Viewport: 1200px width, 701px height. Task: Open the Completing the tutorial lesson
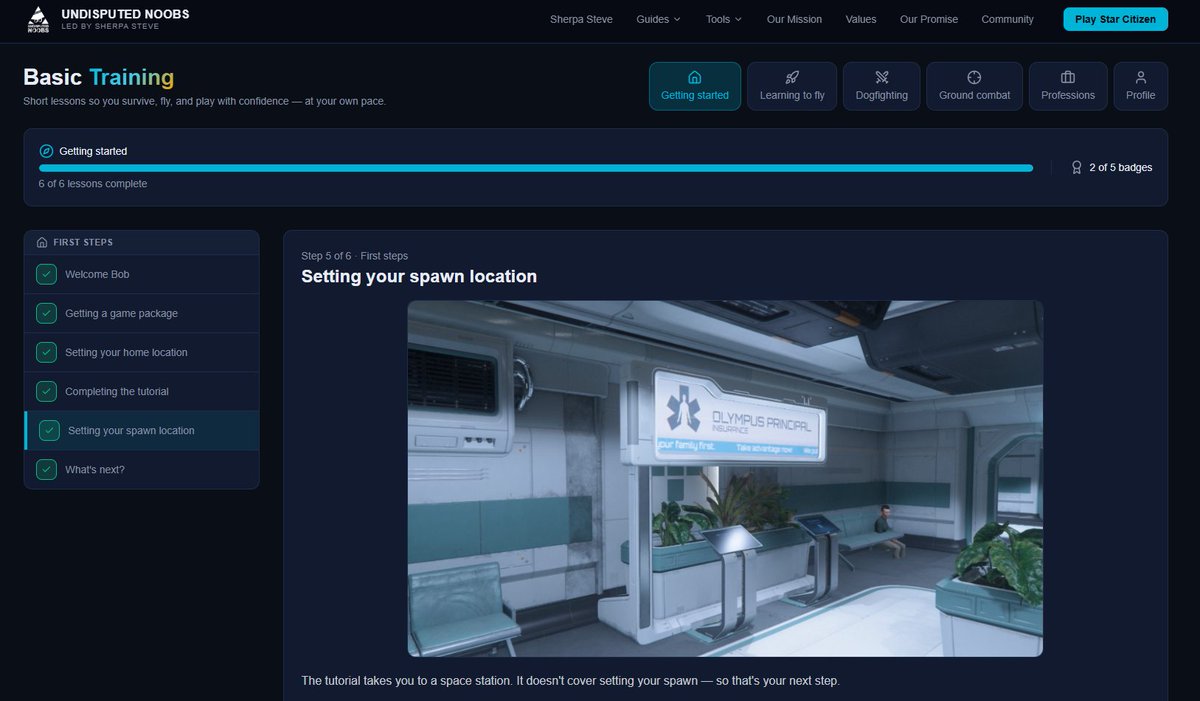point(142,391)
